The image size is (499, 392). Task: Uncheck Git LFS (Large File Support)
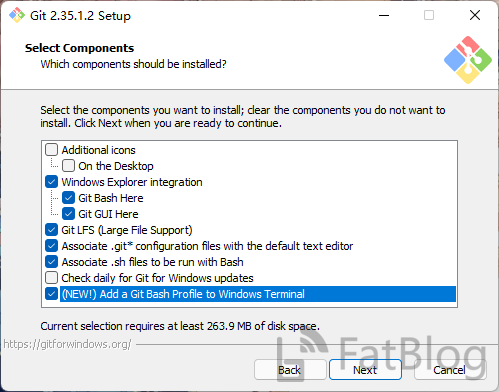click(x=51, y=230)
